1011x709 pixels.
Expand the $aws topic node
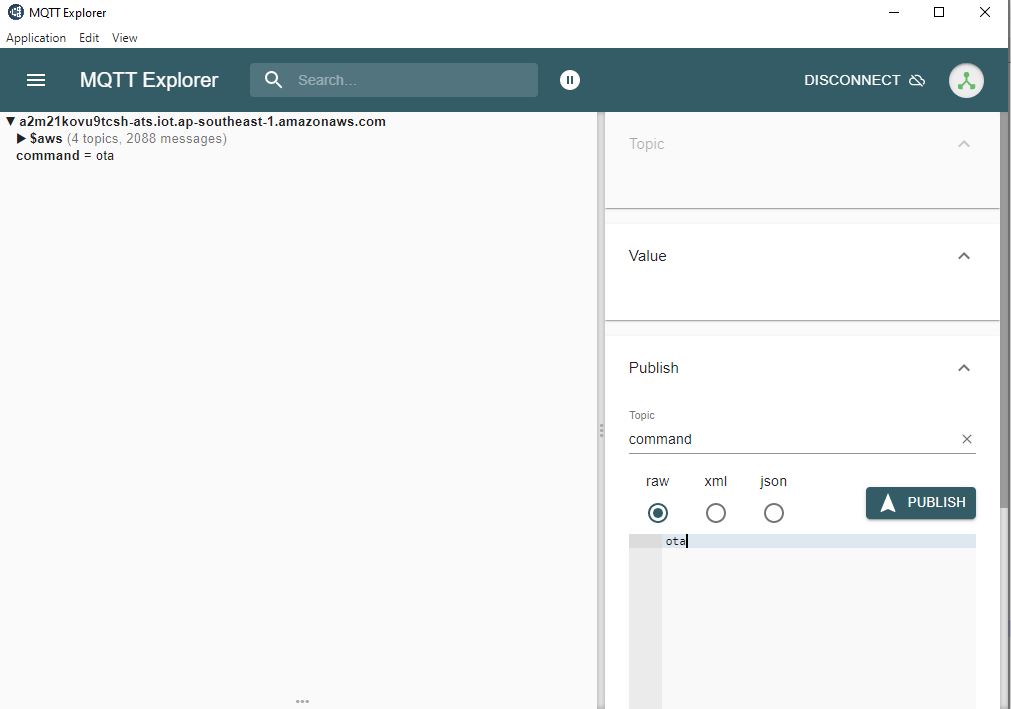[x=21, y=139]
